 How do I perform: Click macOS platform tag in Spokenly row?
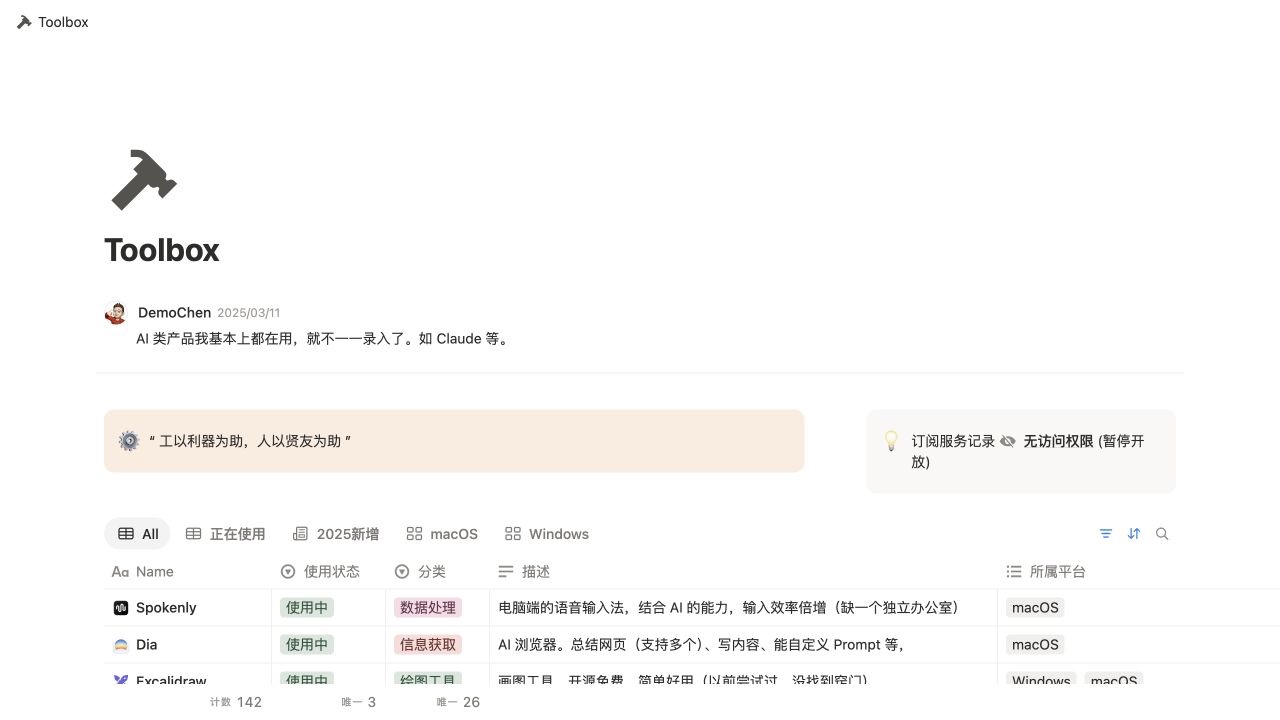point(1035,608)
